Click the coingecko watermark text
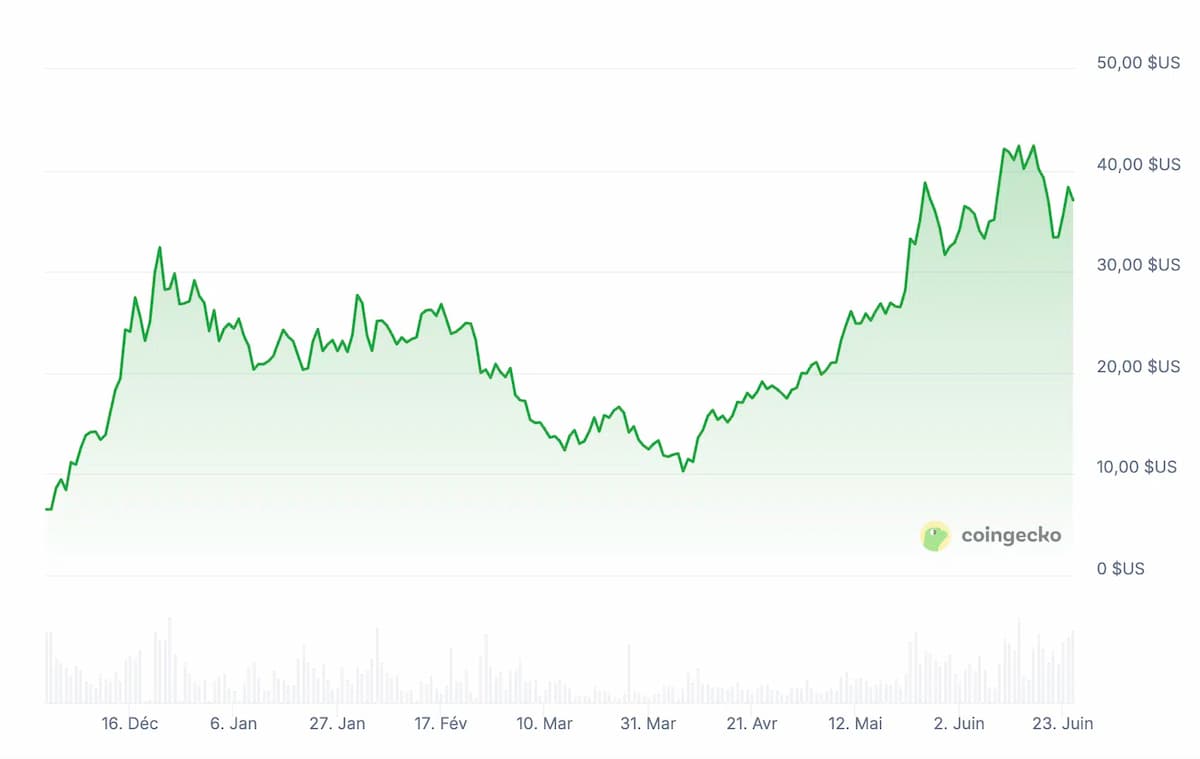Image resolution: width=1200 pixels, height=759 pixels. [x=1011, y=536]
